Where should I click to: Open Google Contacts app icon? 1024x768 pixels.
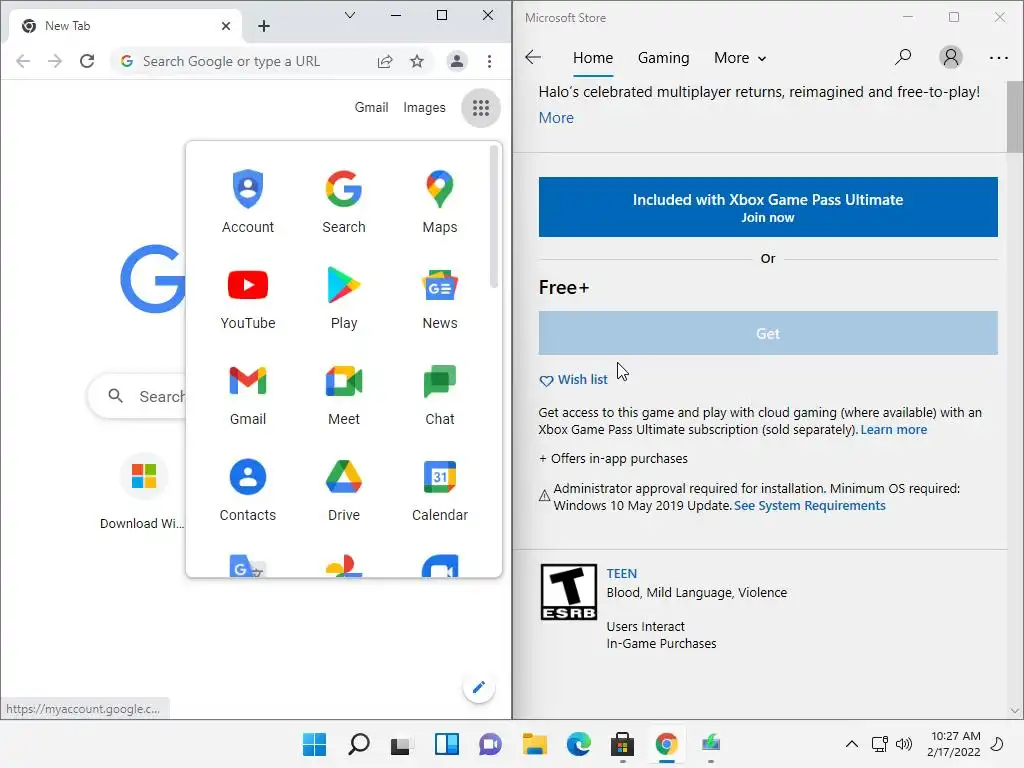[248, 489]
